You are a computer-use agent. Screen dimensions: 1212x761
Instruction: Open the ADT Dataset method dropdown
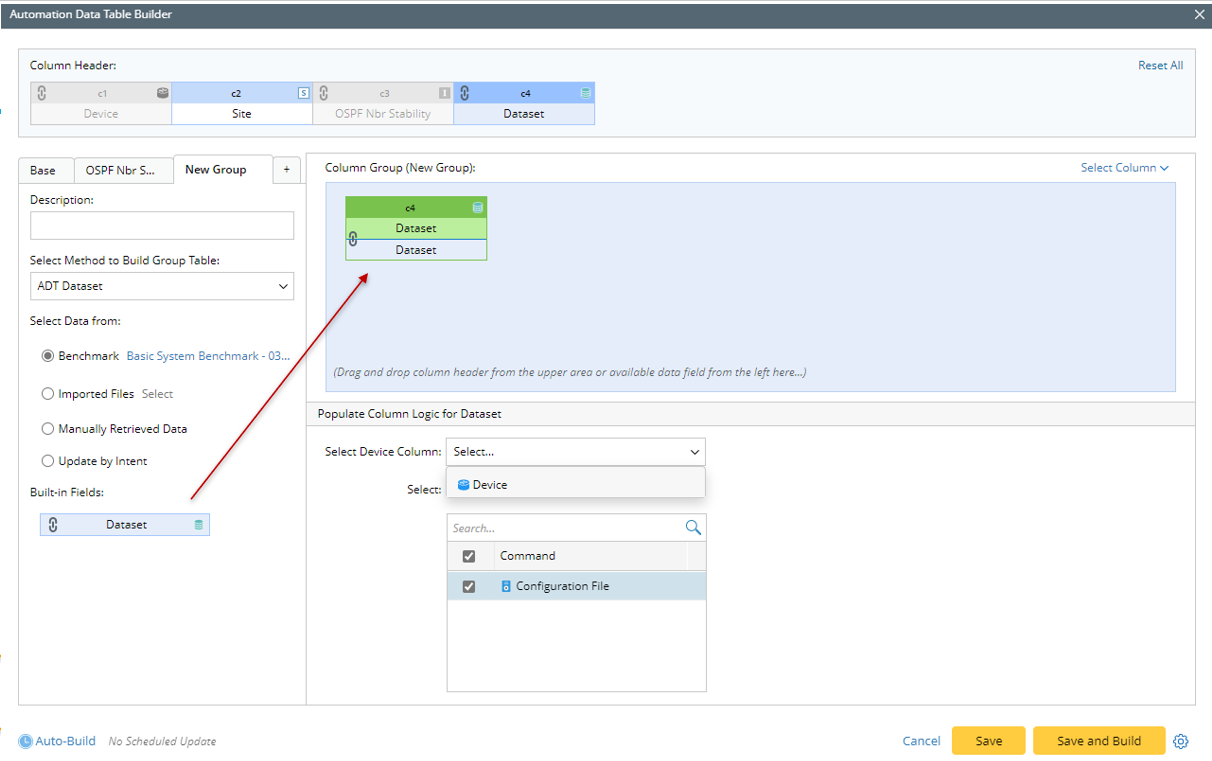point(162,286)
